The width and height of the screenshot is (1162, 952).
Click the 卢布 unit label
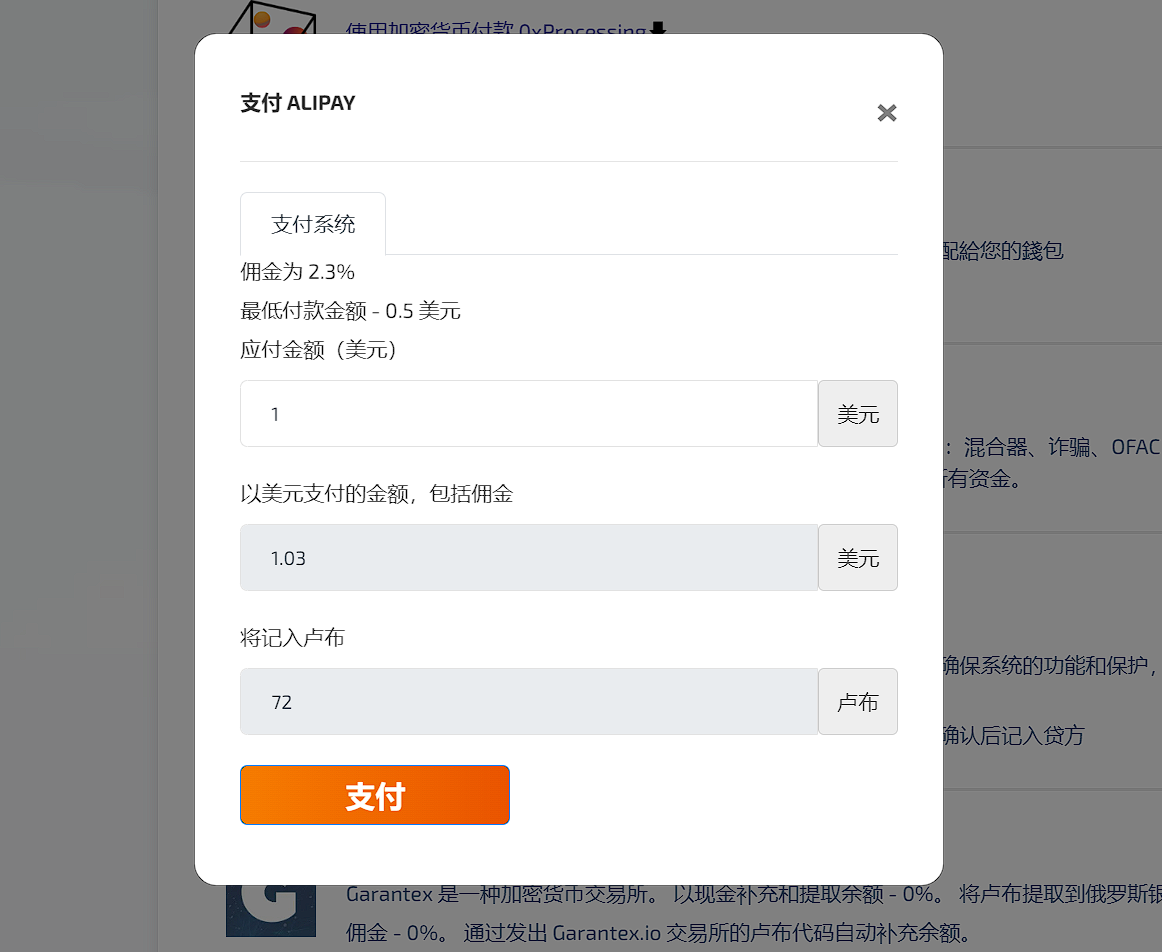pos(858,701)
